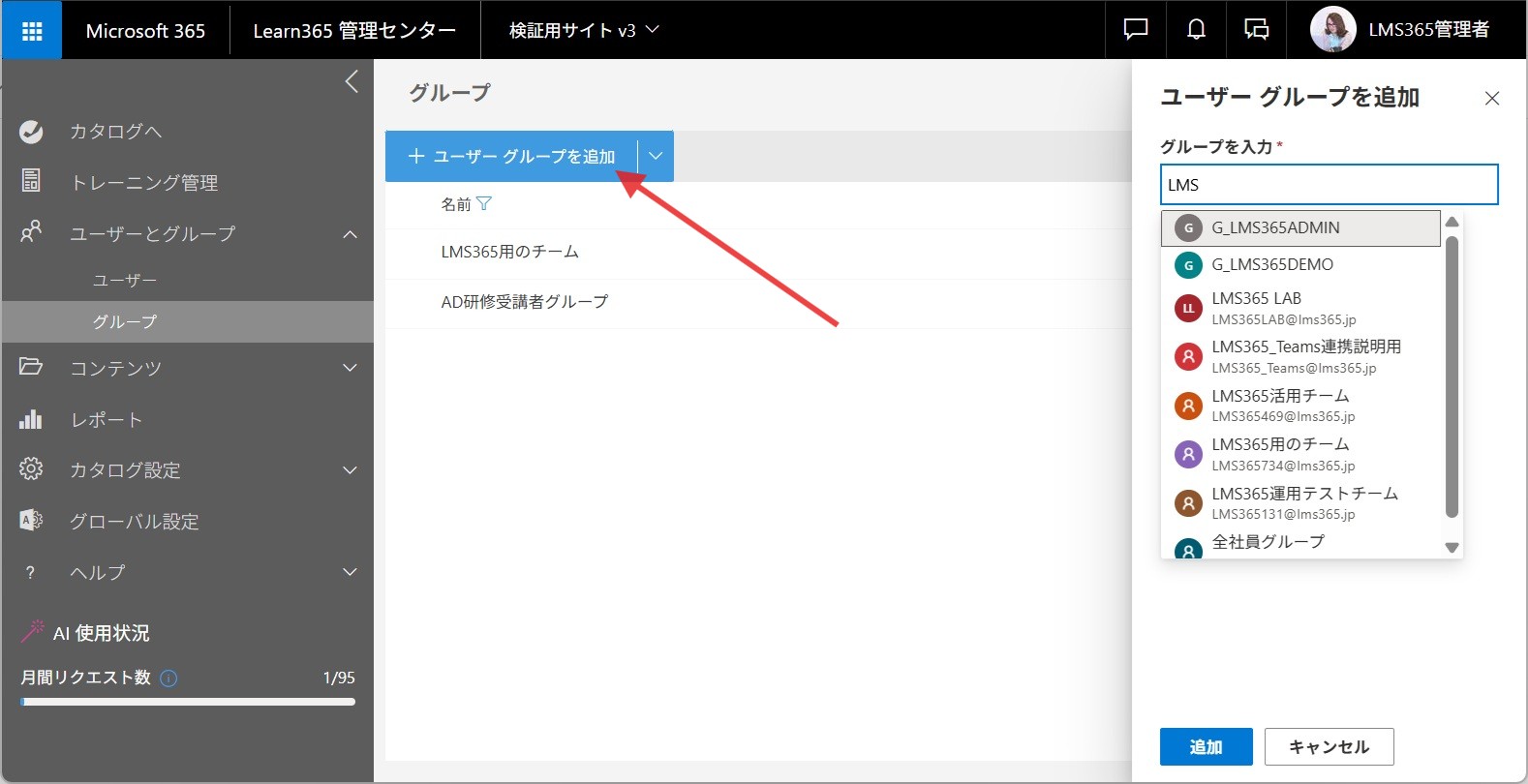Open the 検証用サイト v3 site dropdown
Viewport: 1528px width, 784px height.
[584, 30]
